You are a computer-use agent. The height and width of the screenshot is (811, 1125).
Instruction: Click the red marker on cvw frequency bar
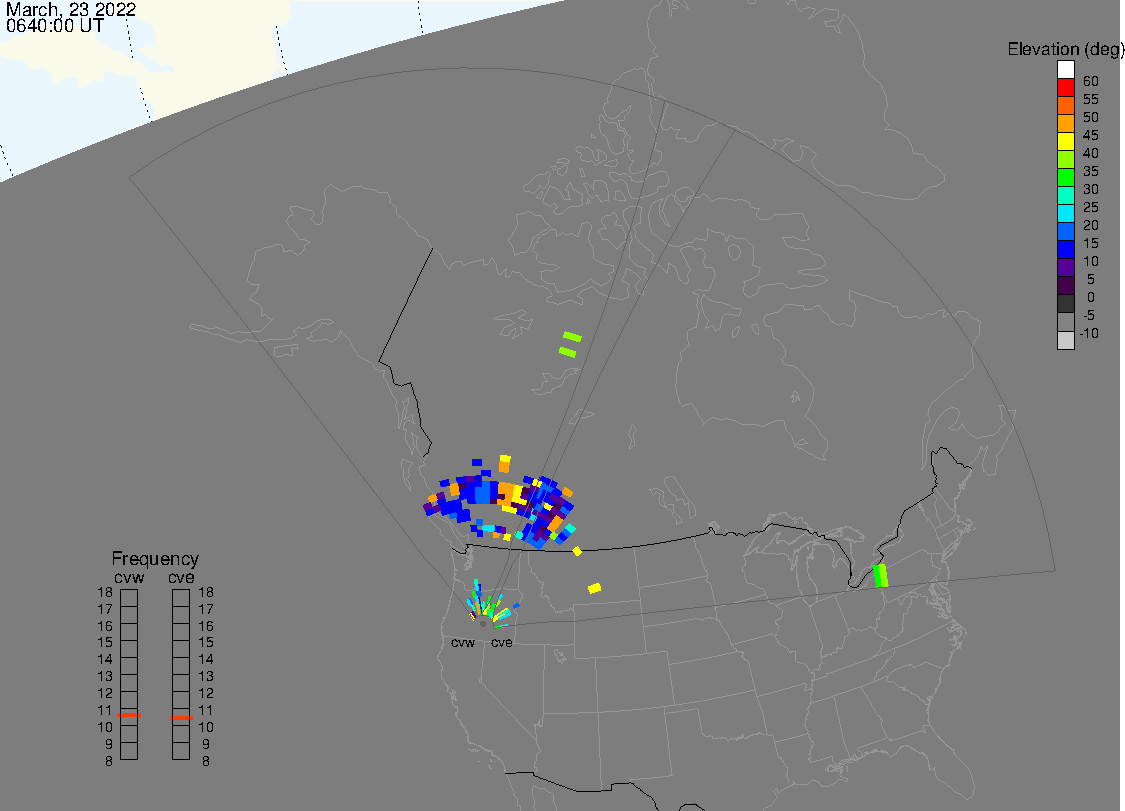[129, 716]
